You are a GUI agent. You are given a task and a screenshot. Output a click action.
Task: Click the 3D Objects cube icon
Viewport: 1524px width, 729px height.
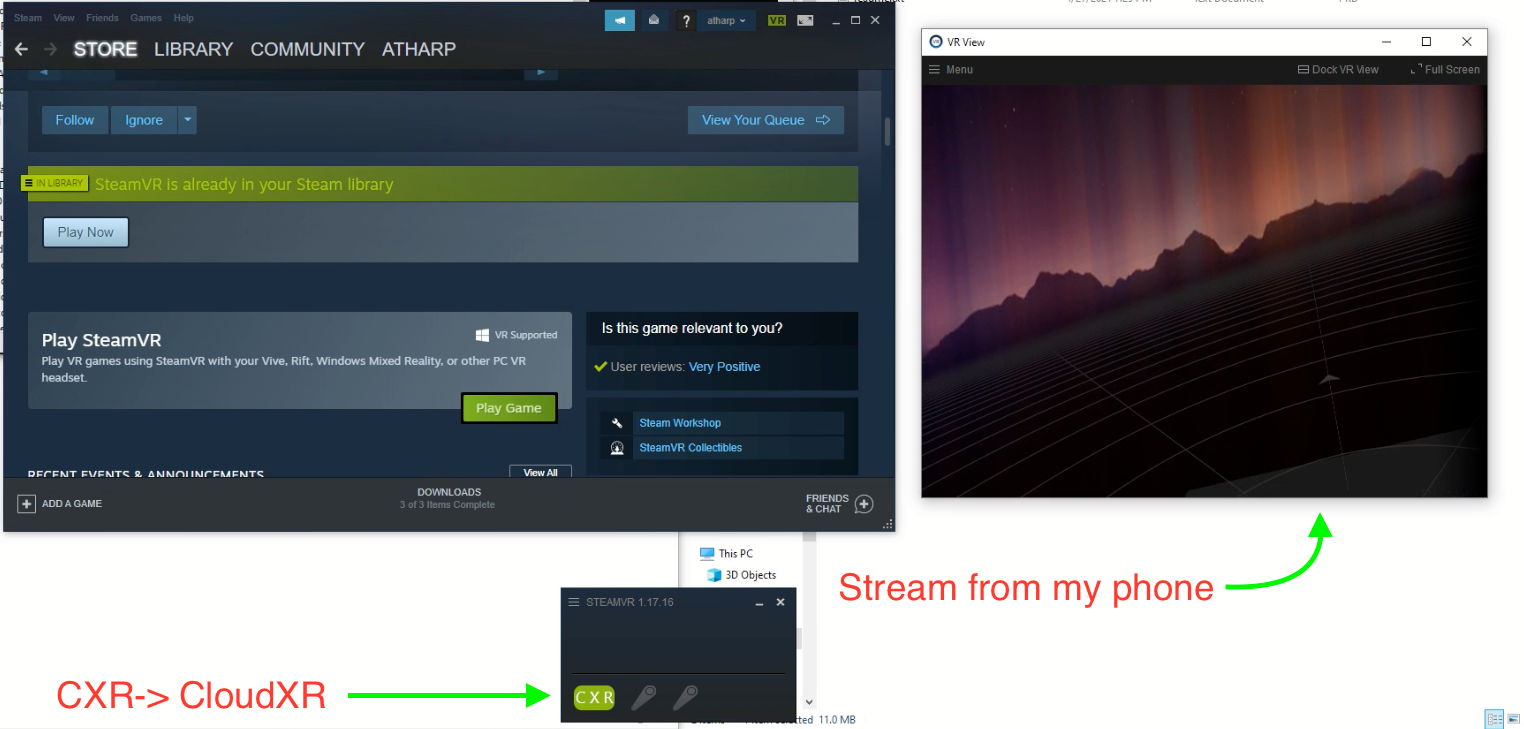(x=714, y=575)
